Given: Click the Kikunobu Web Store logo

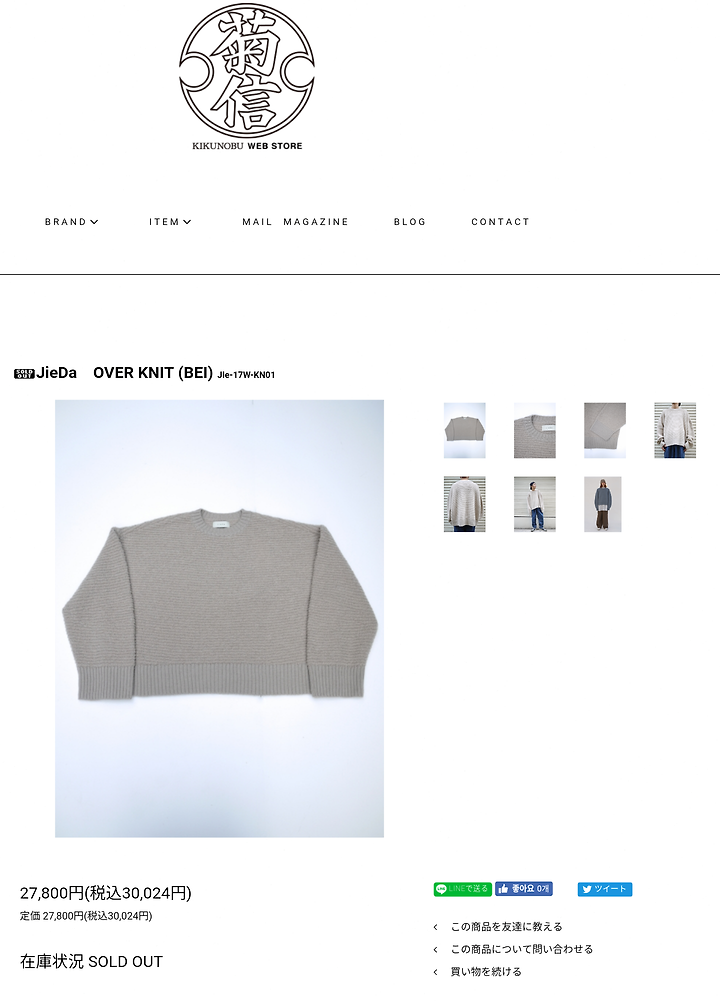Looking at the screenshot, I should pyautogui.click(x=247, y=77).
